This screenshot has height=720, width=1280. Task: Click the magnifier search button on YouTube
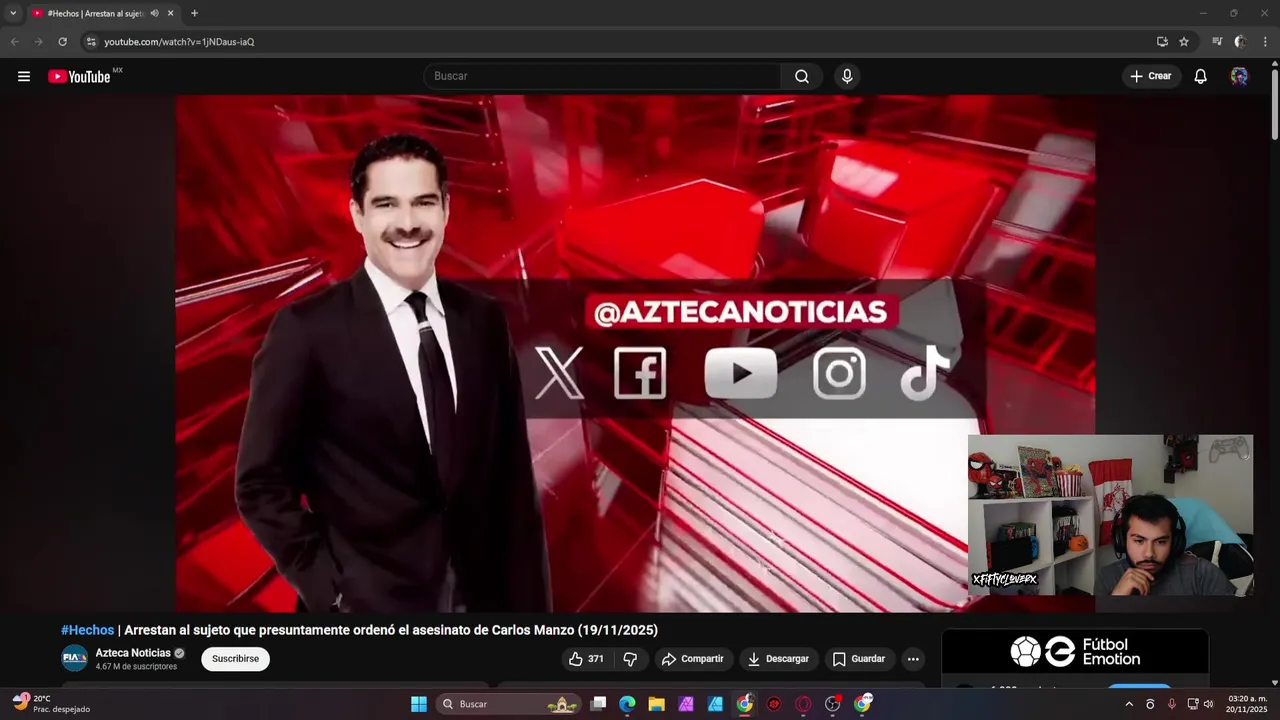(x=802, y=76)
